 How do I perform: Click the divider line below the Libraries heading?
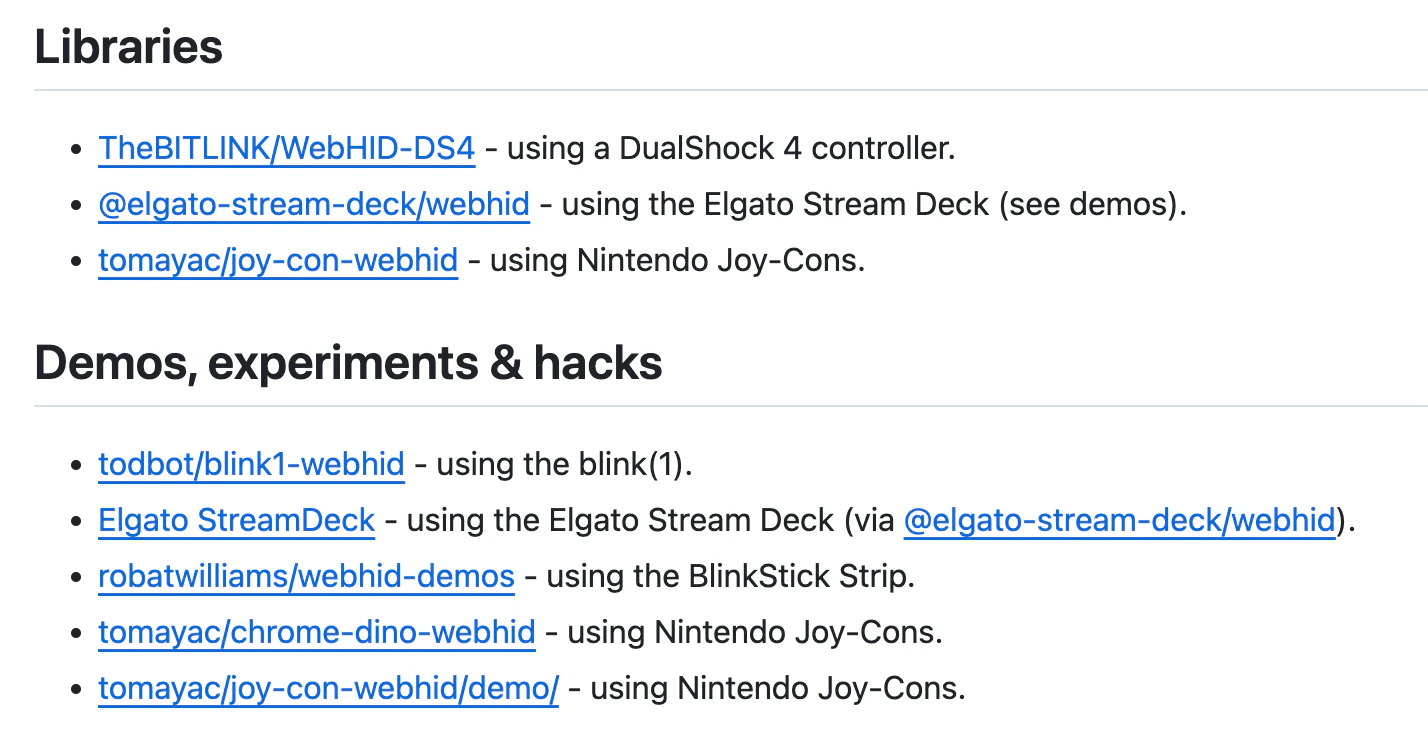(x=731, y=90)
